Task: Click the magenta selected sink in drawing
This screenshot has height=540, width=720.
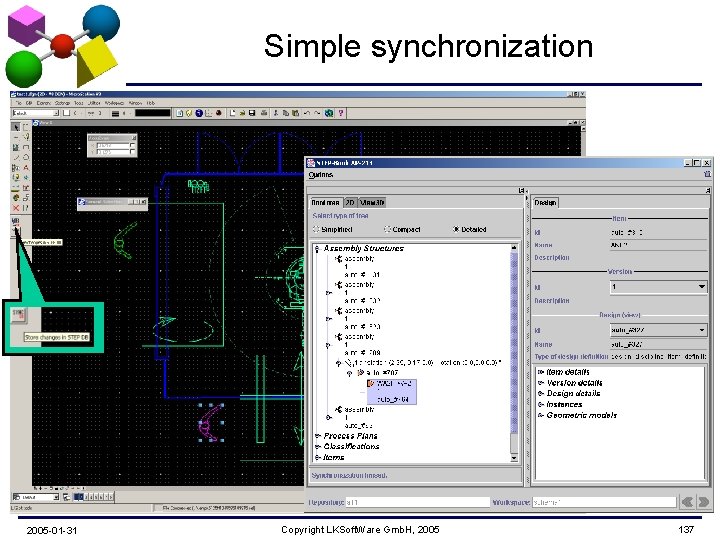Action: coord(211,423)
